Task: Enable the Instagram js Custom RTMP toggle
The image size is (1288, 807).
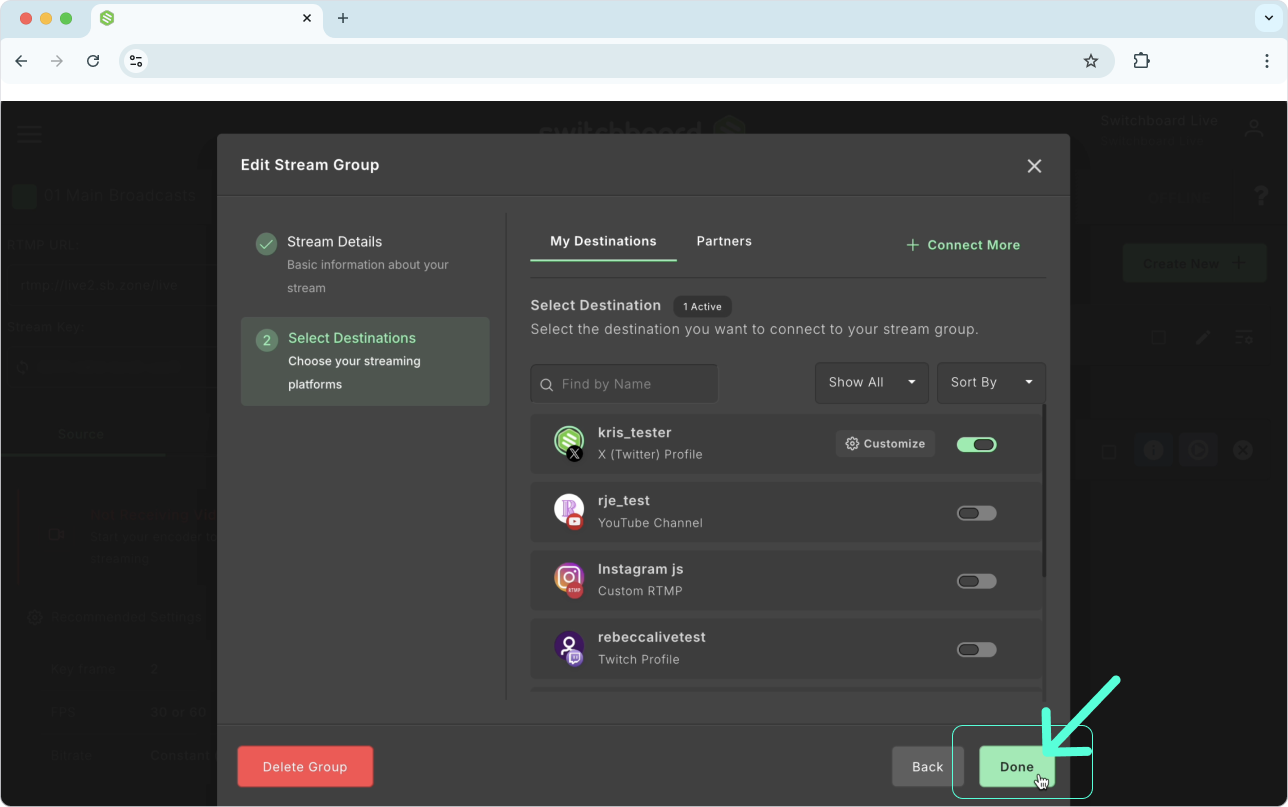Action: pyautogui.click(x=977, y=581)
